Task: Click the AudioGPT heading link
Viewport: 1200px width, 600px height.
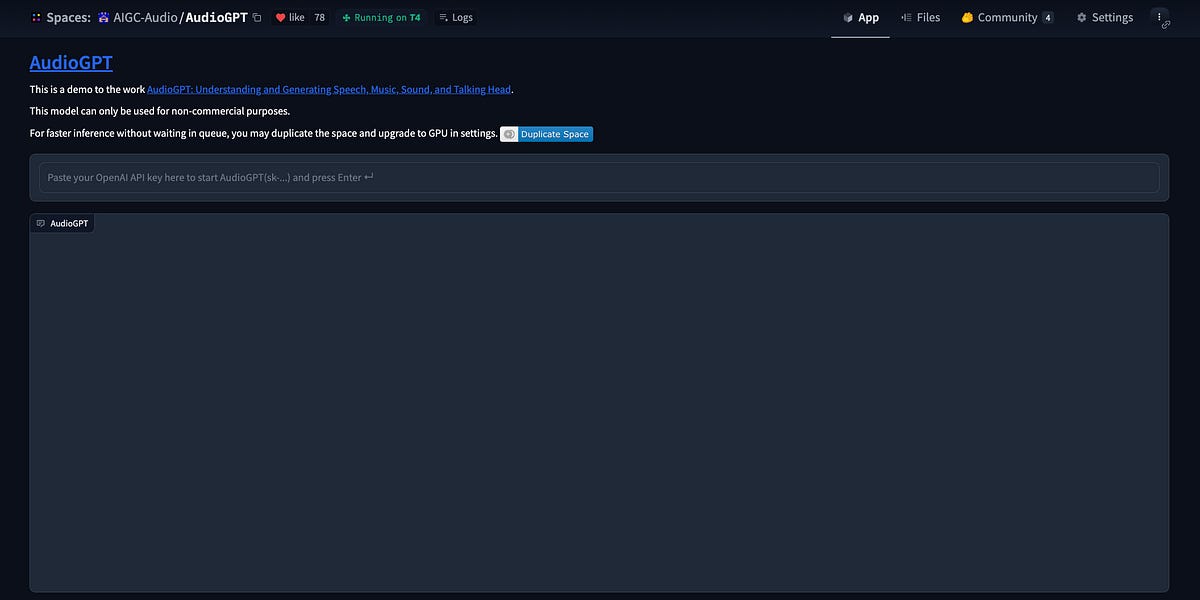Action: click(70, 62)
